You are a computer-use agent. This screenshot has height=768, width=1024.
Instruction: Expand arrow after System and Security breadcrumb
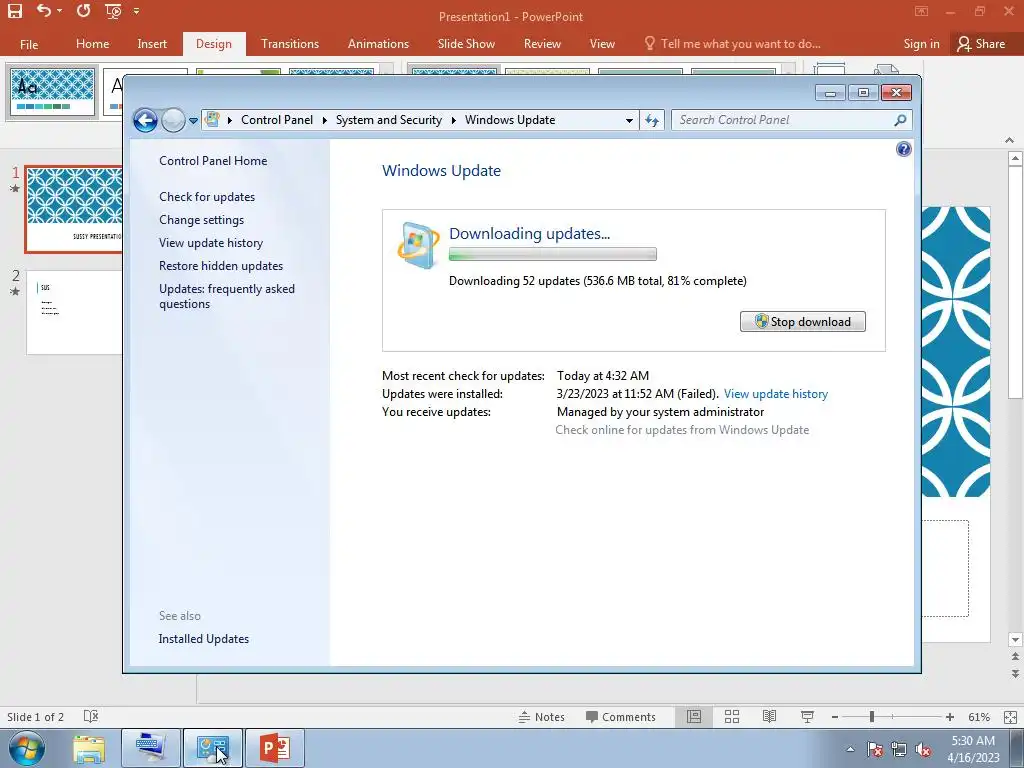(x=453, y=120)
